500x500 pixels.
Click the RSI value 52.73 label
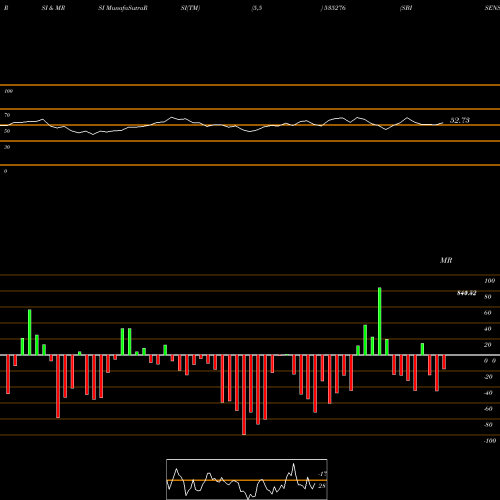[x=460, y=120]
